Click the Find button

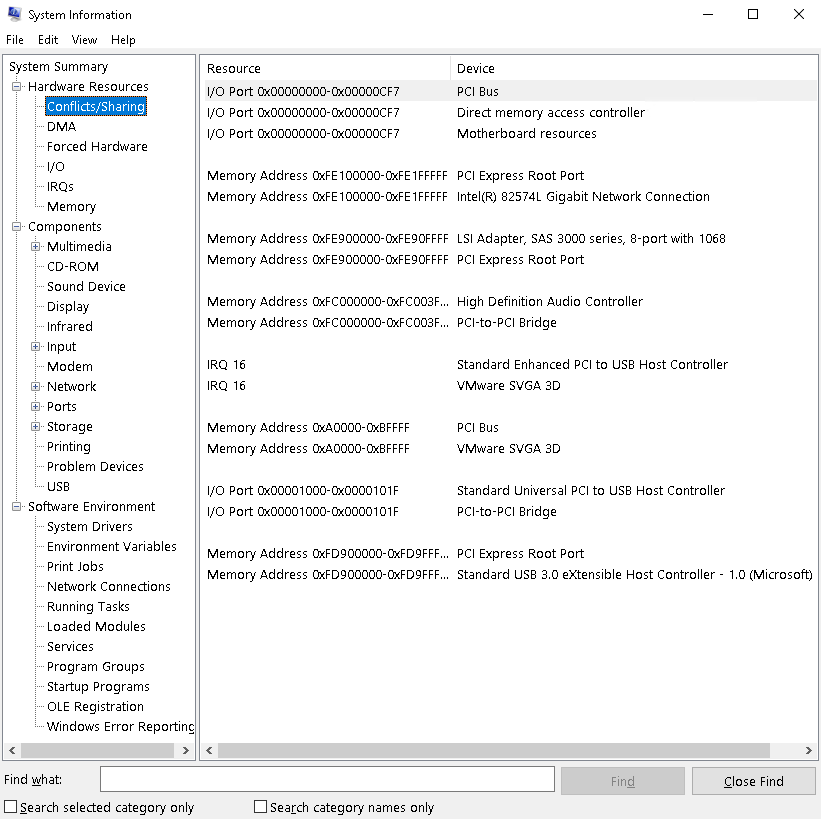(x=622, y=780)
